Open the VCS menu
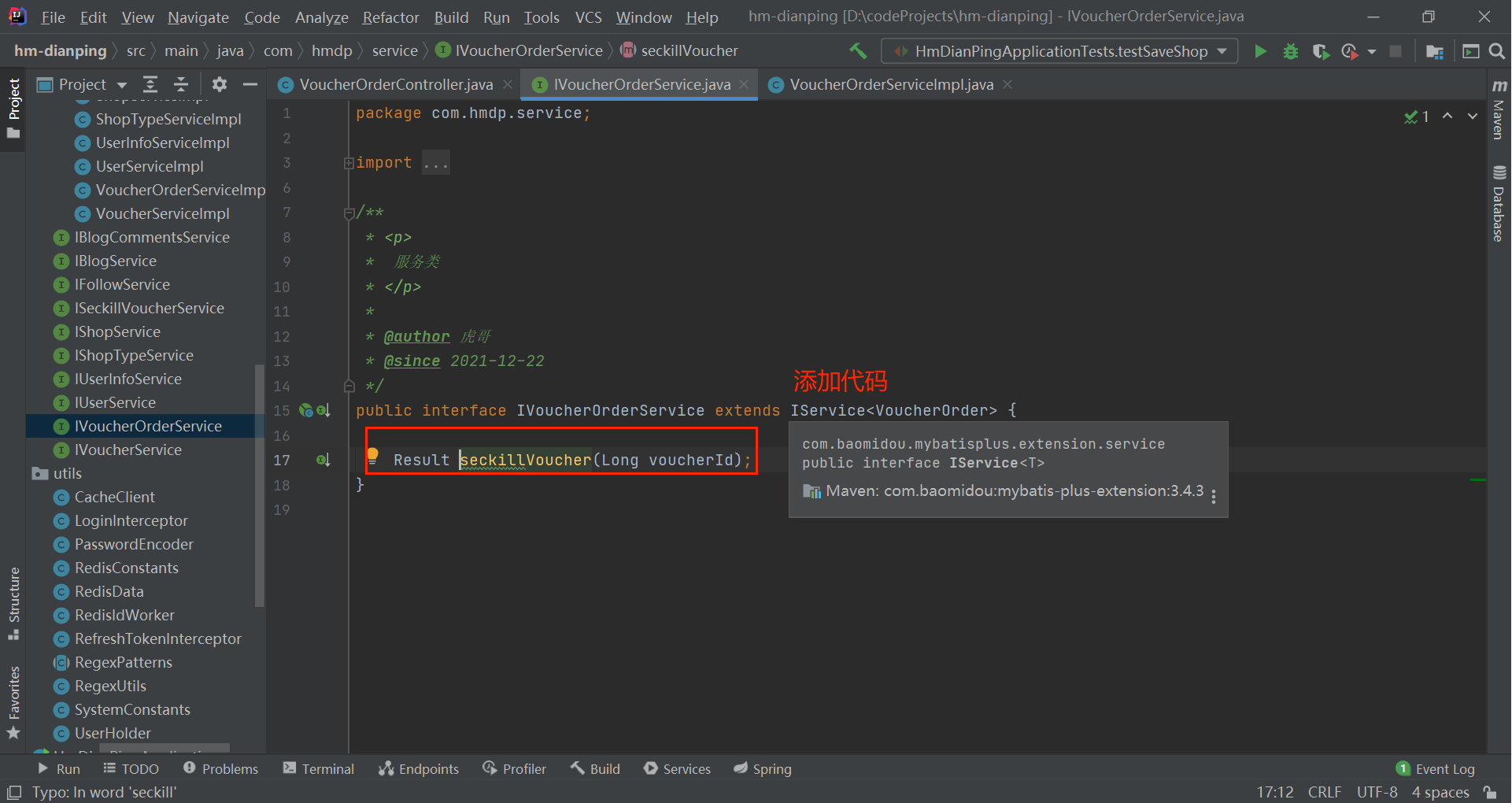This screenshot has height=803, width=1512. (588, 17)
